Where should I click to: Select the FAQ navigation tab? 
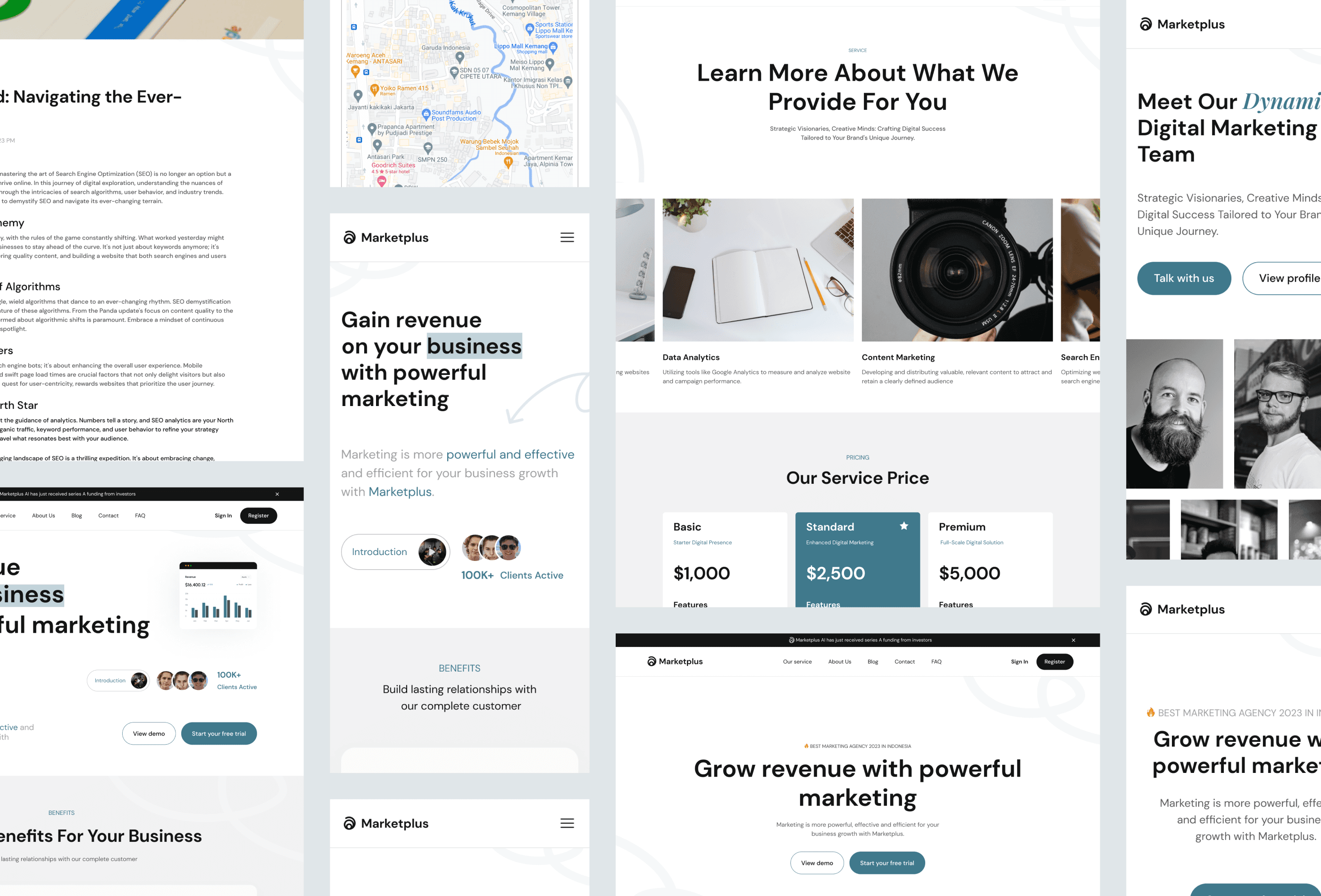point(140,515)
